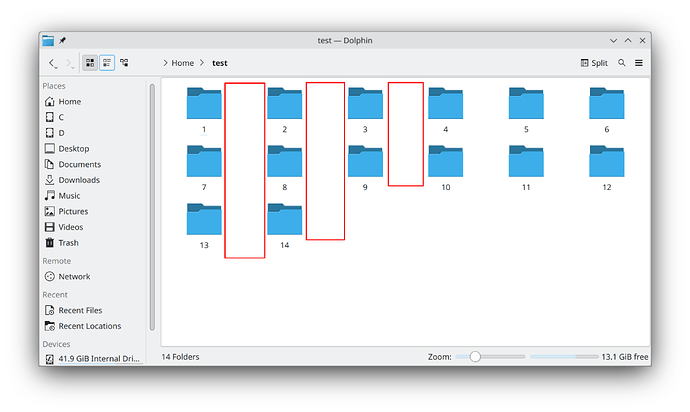The image size is (690, 412).
Task: Open the hamburger menu
Action: tap(638, 63)
